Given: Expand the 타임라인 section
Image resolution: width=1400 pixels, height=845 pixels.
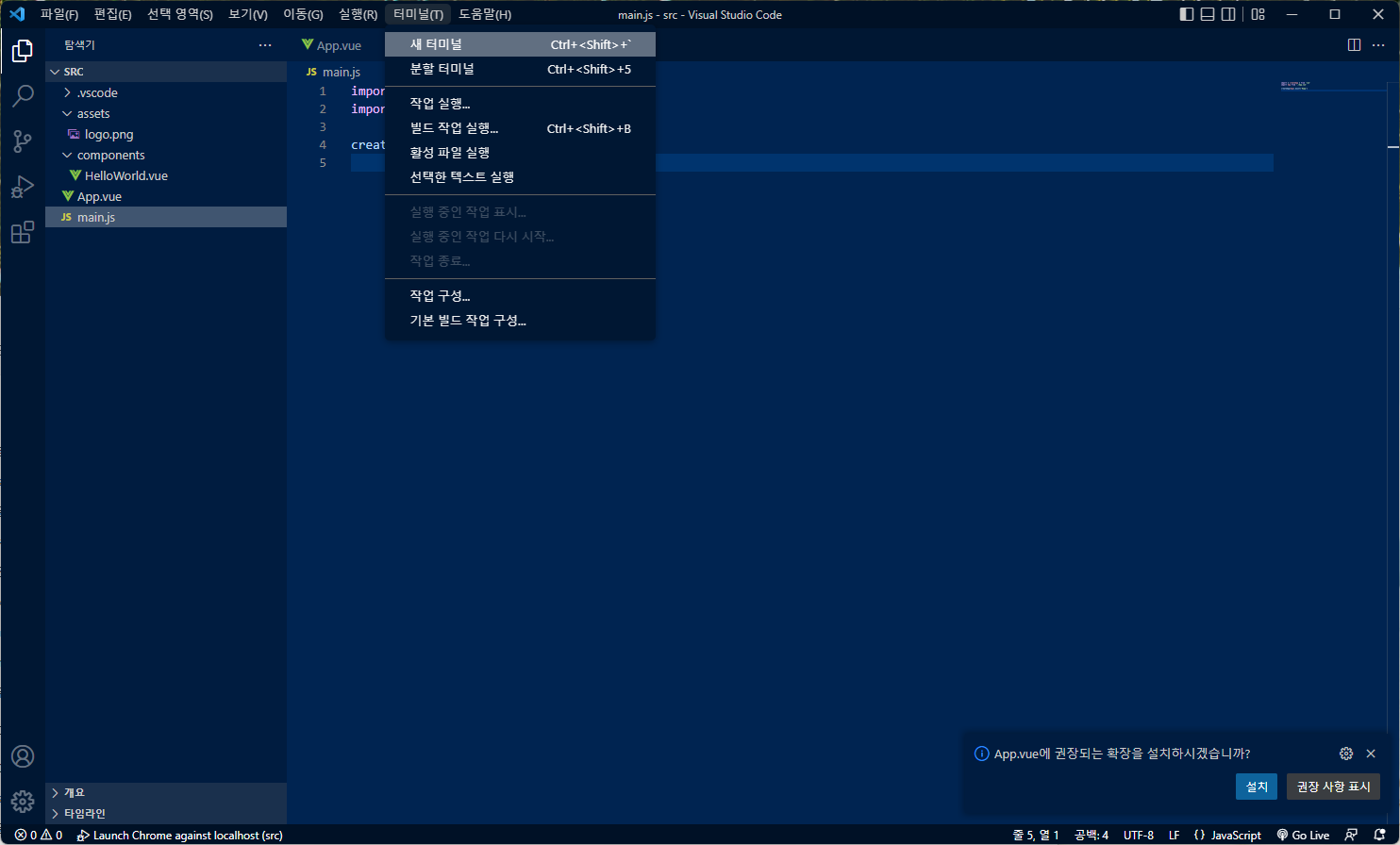Looking at the screenshot, I should (84, 813).
